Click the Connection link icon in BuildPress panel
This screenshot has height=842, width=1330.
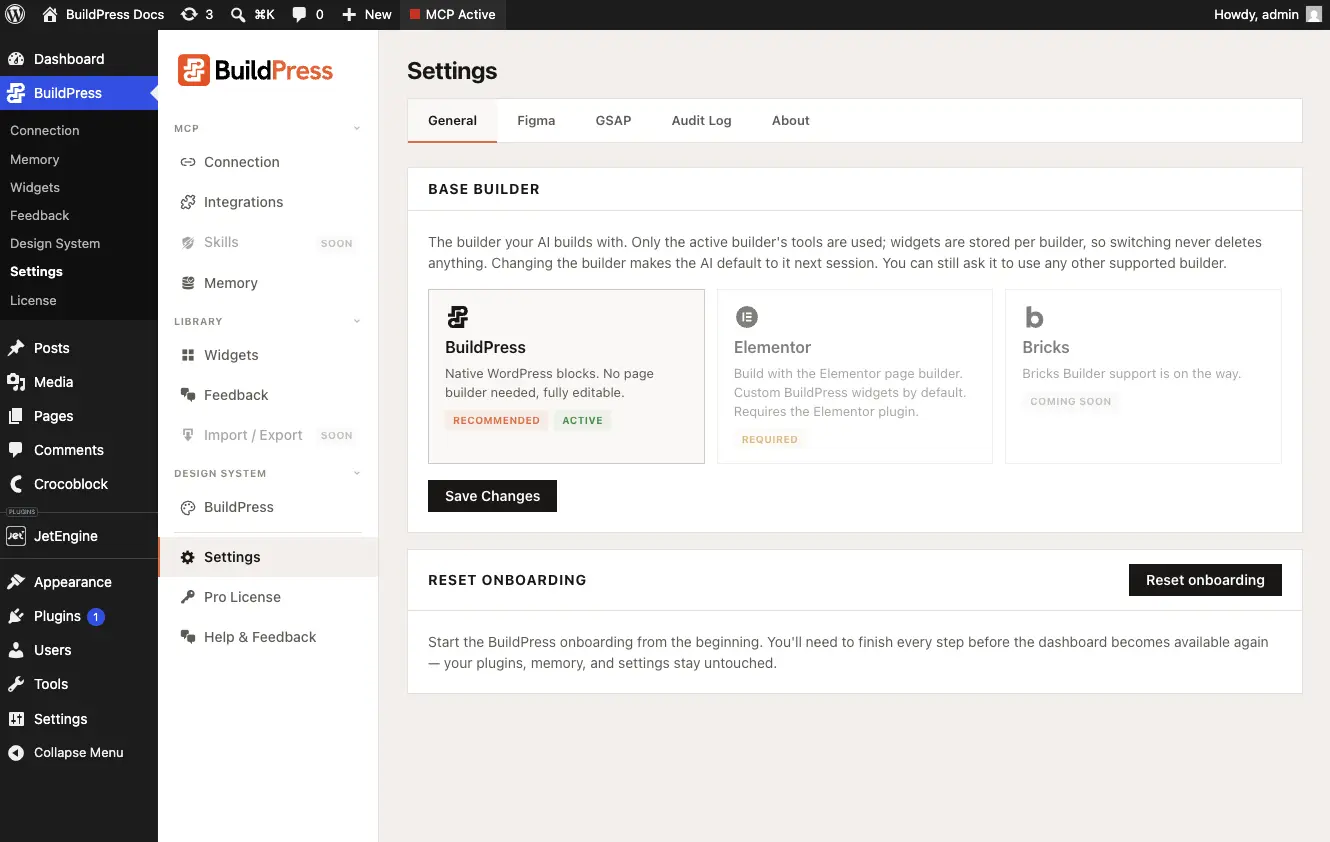tap(187, 162)
